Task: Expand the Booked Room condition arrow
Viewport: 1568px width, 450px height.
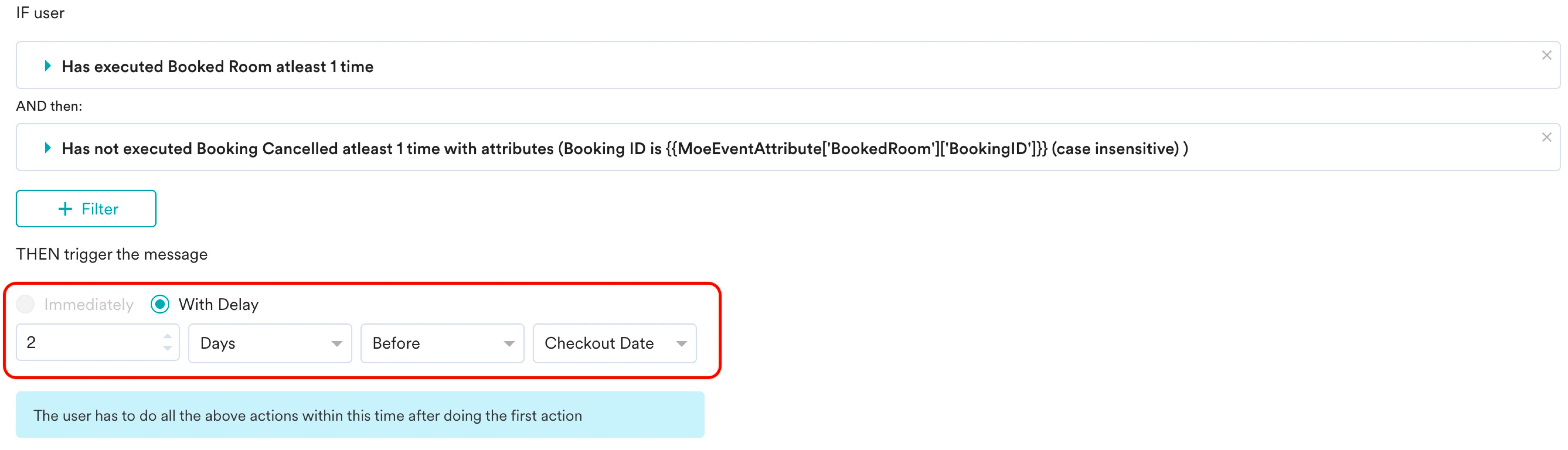Action: coord(47,66)
